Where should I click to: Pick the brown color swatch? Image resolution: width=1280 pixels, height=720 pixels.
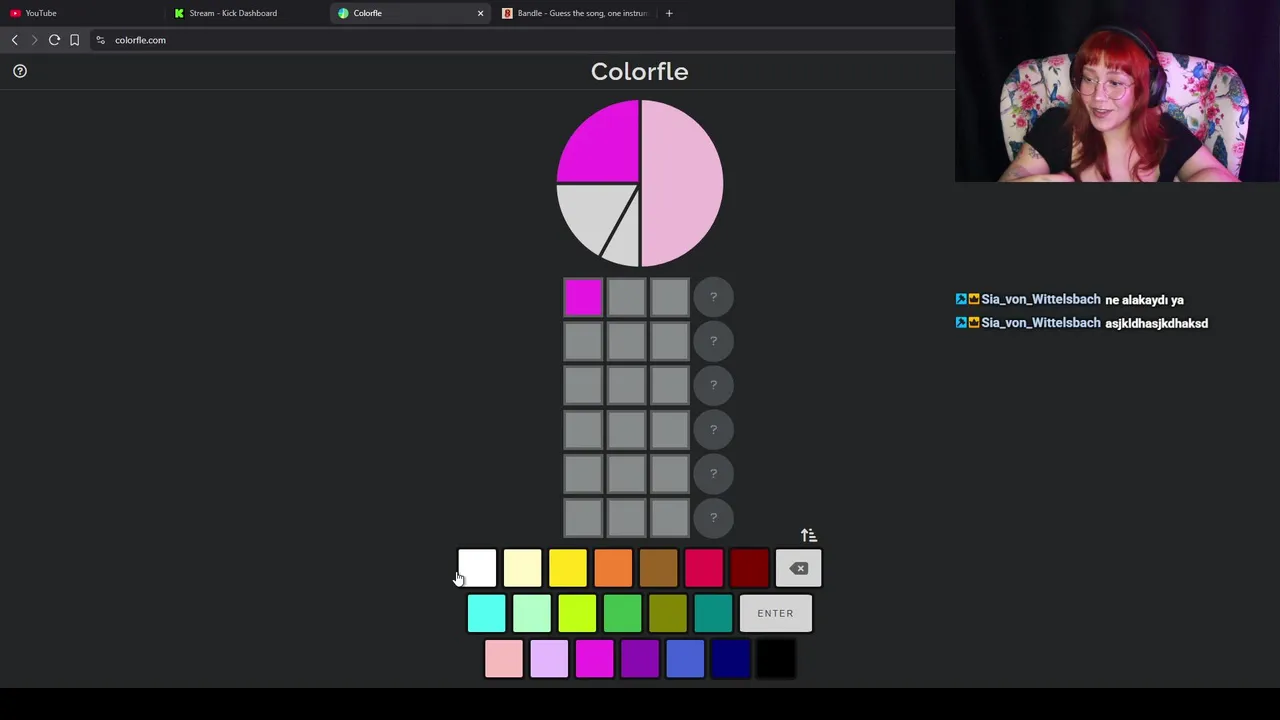[658, 568]
